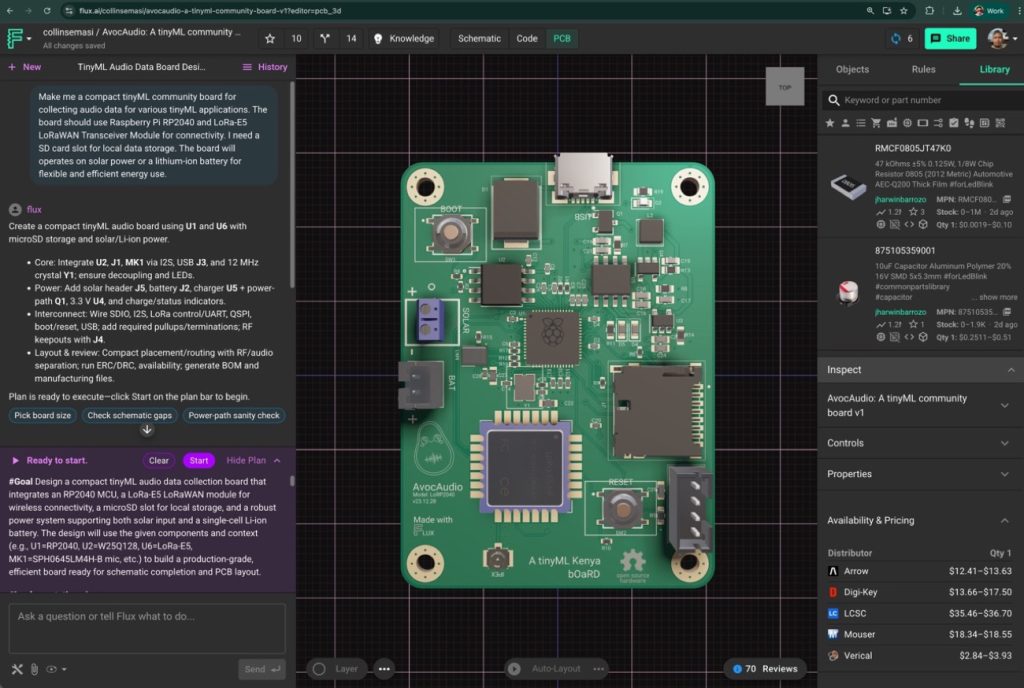Image resolution: width=1024 pixels, height=688 pixels.
Task: Click the Auto-Layout play button
Action: point(514,669)
